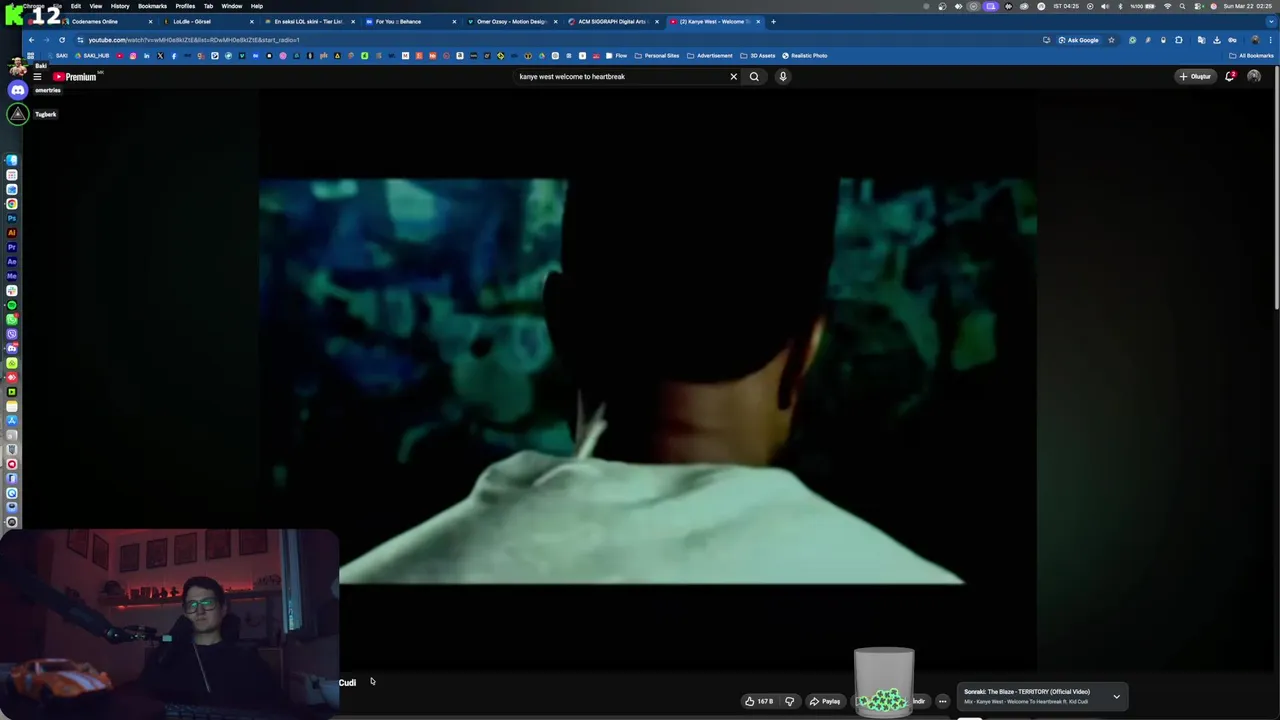Launch Media Encoder from the dock
The image size is (1280, 720).
tap(12, 276)
